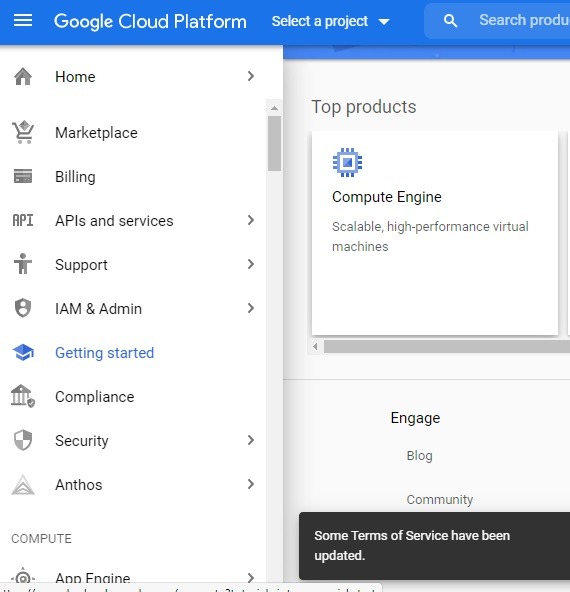
Task: Open the Compute Engine product card title
Action: [x=387, y=197]
